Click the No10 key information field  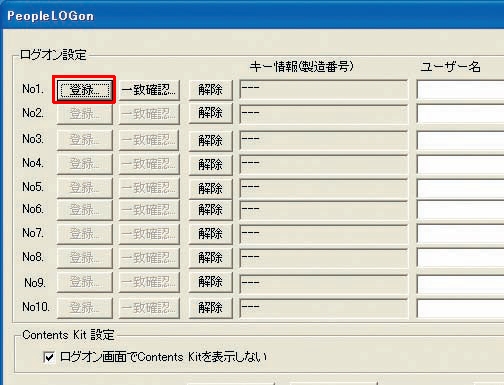coord(324,308)
